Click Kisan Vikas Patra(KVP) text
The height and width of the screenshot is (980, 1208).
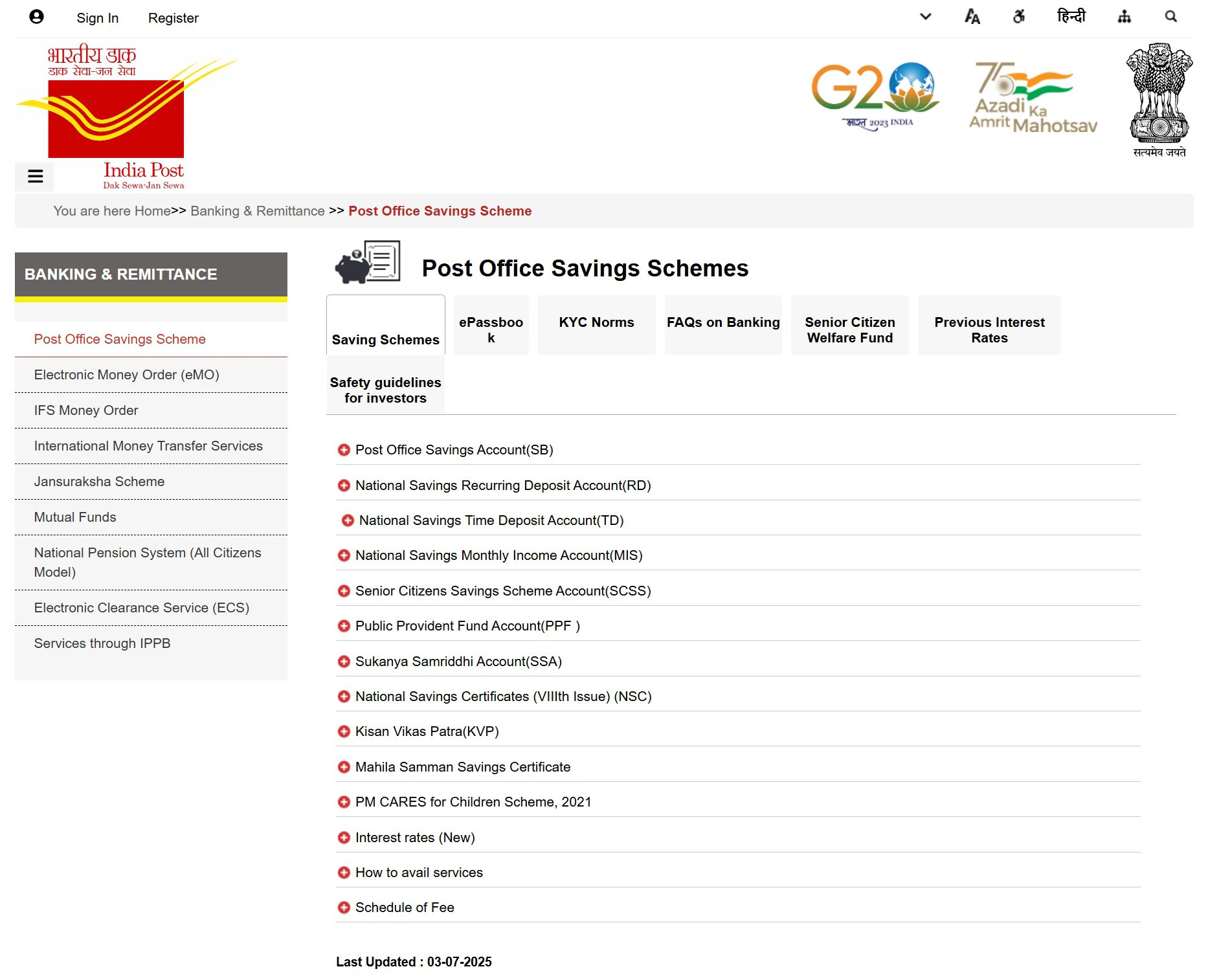tap(427, 731)
